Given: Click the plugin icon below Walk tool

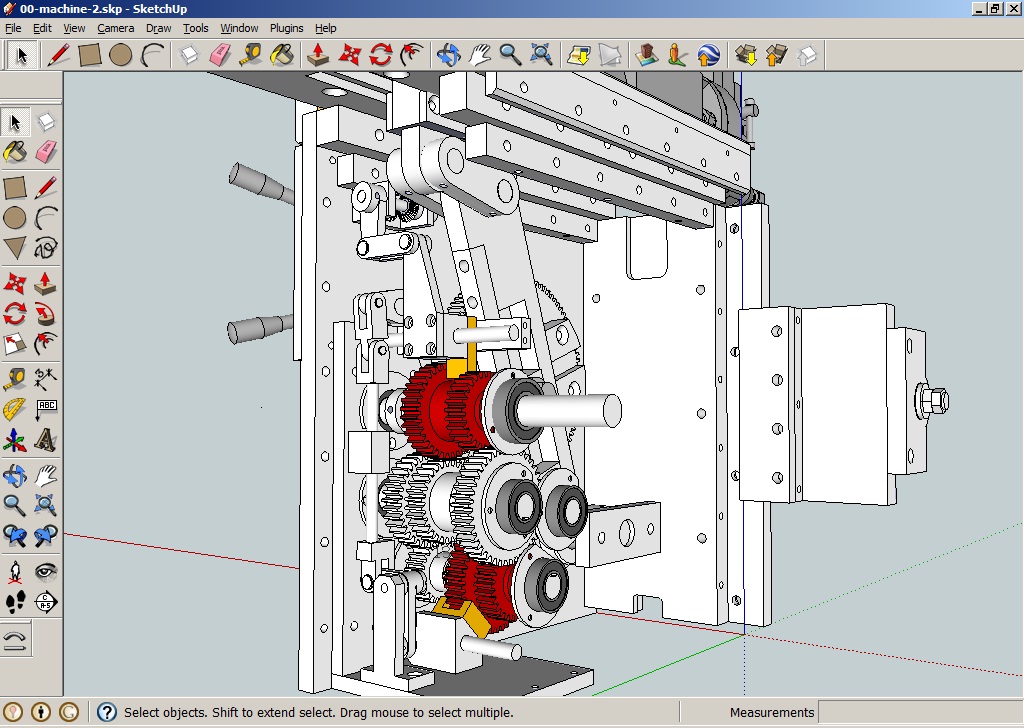Looking at the screenshot, I should tap(14, 639).
